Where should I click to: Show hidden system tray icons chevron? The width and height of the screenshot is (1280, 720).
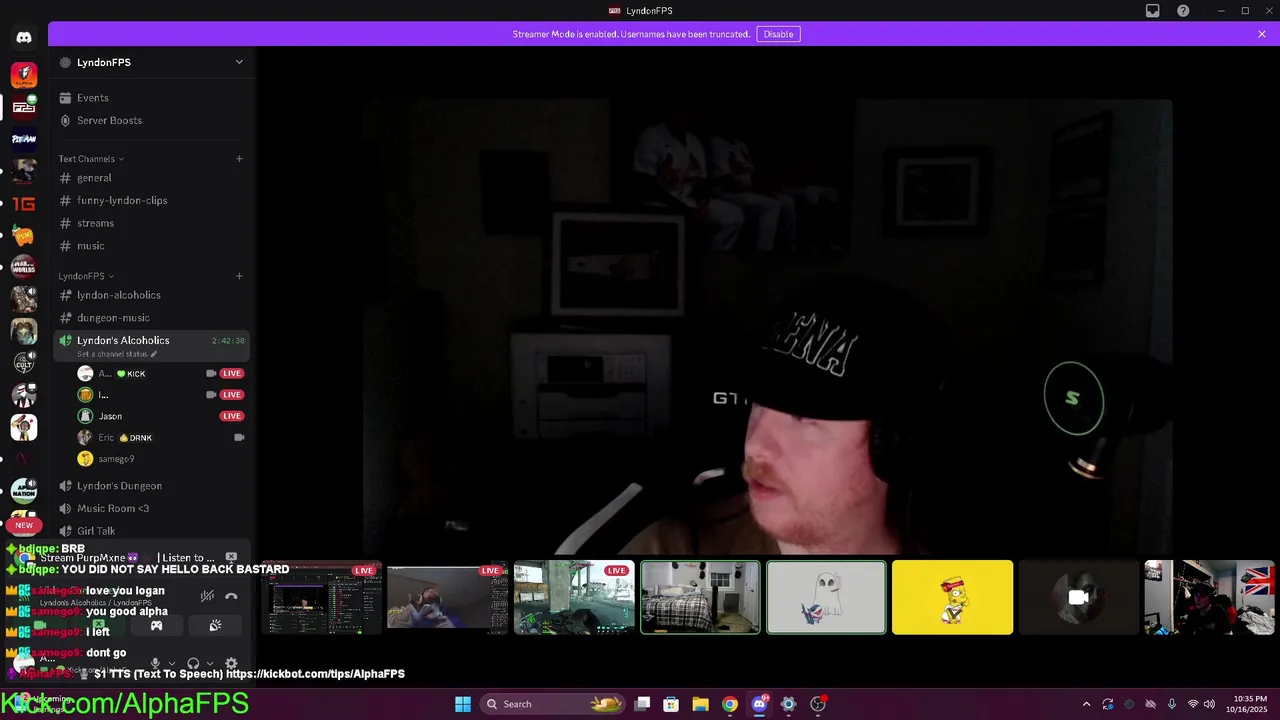(1087, 704)
